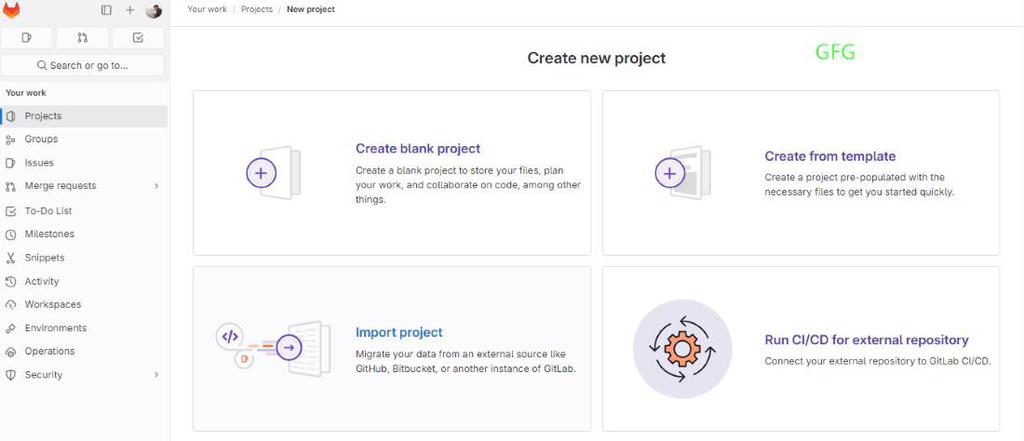The width and height of the screenshot is (1024, 441).
Task: Choose Create blank project
Action: 418,149
